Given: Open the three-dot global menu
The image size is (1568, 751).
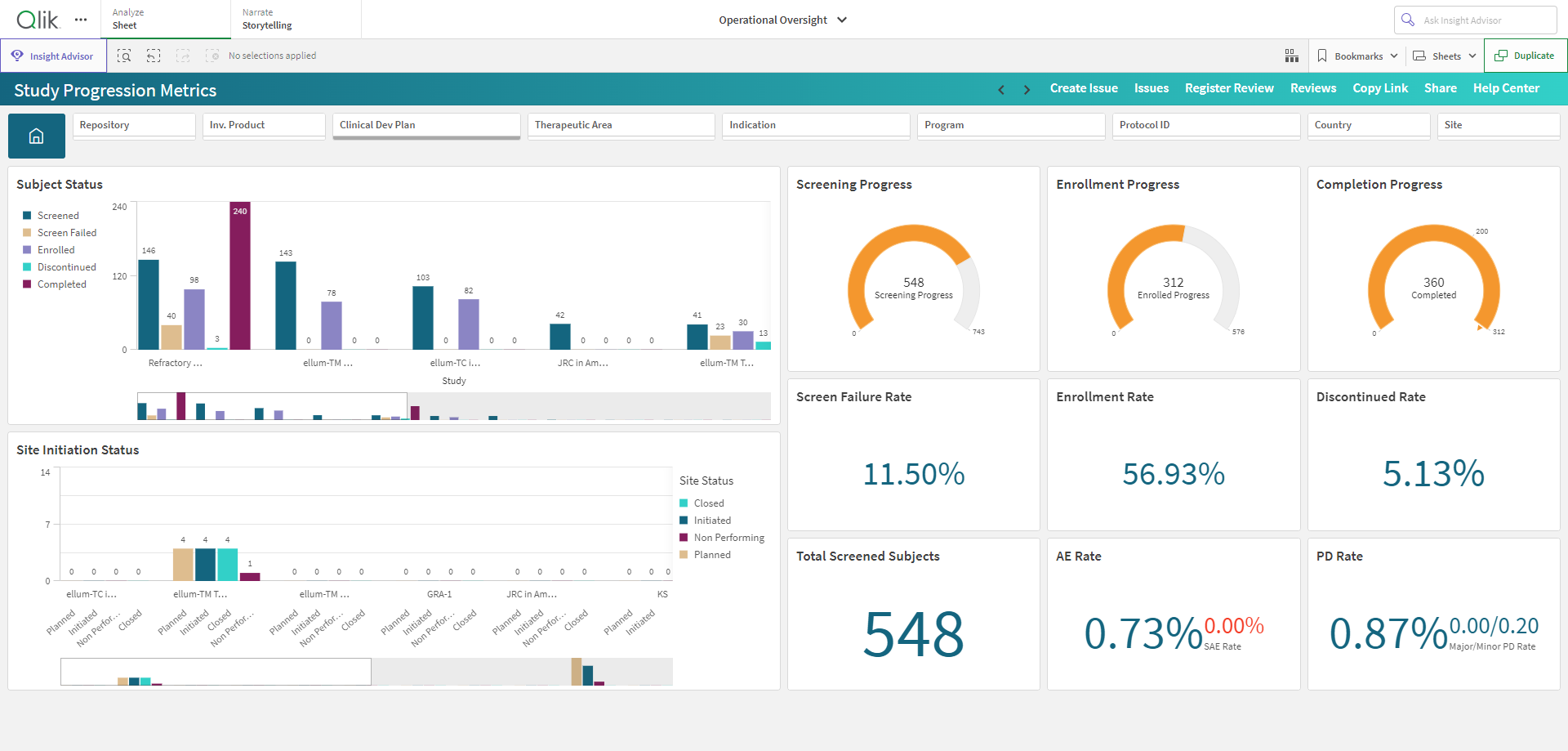Looking at the screenshot, I should [81, 20].
